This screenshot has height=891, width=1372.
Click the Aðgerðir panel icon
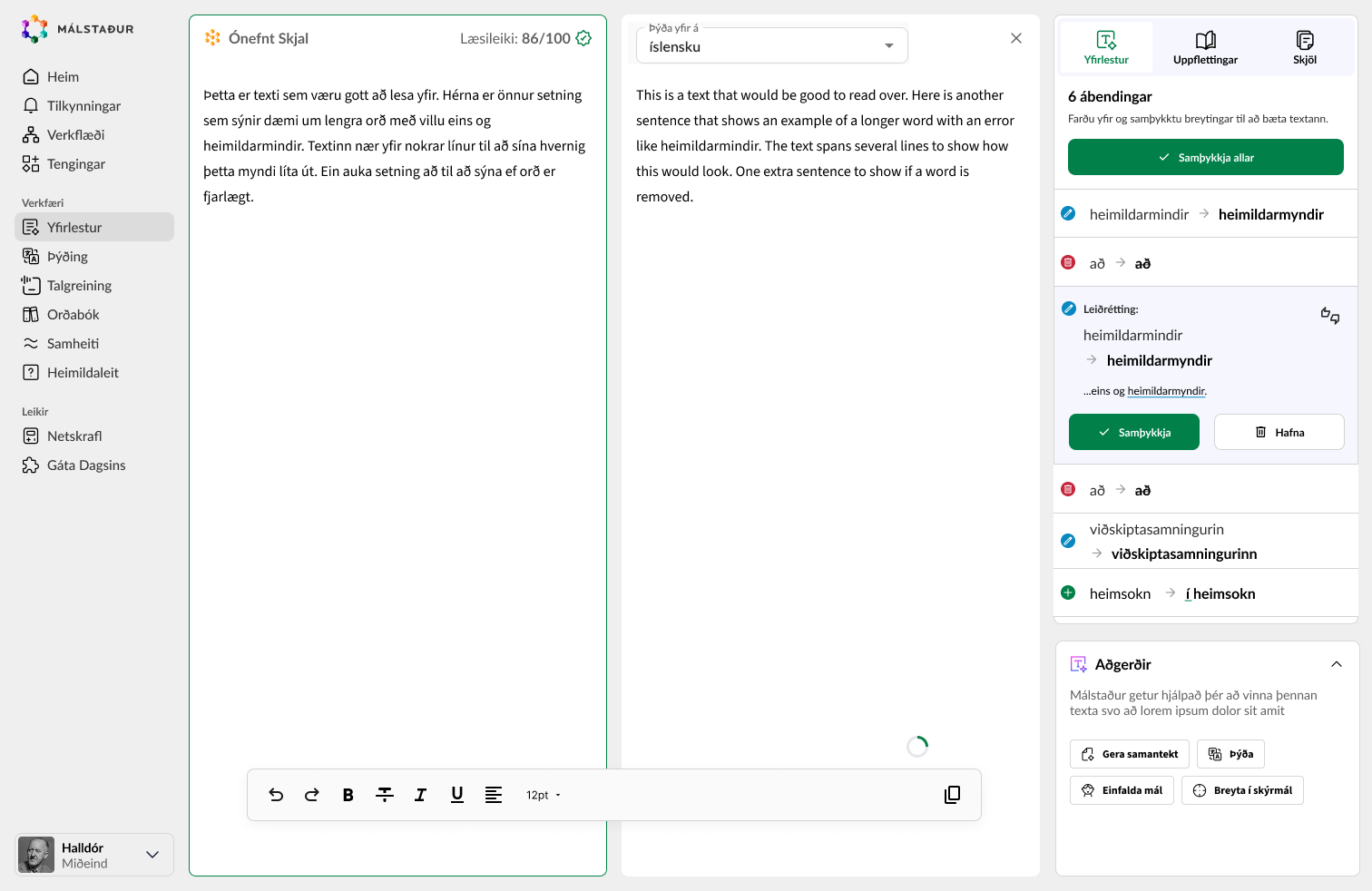coord(1078,664)
